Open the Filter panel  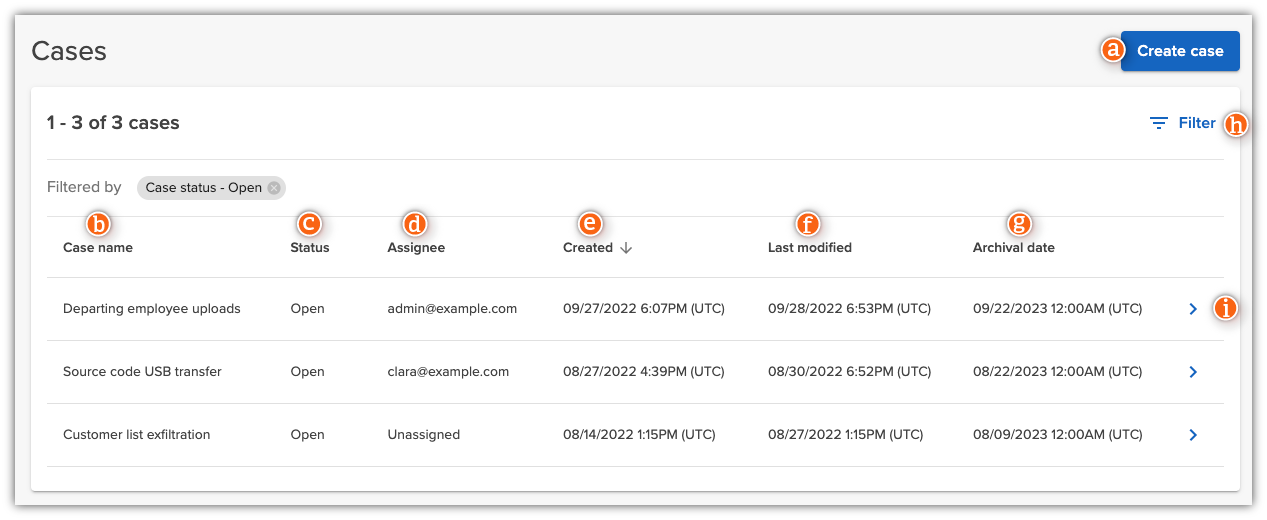1183,123
